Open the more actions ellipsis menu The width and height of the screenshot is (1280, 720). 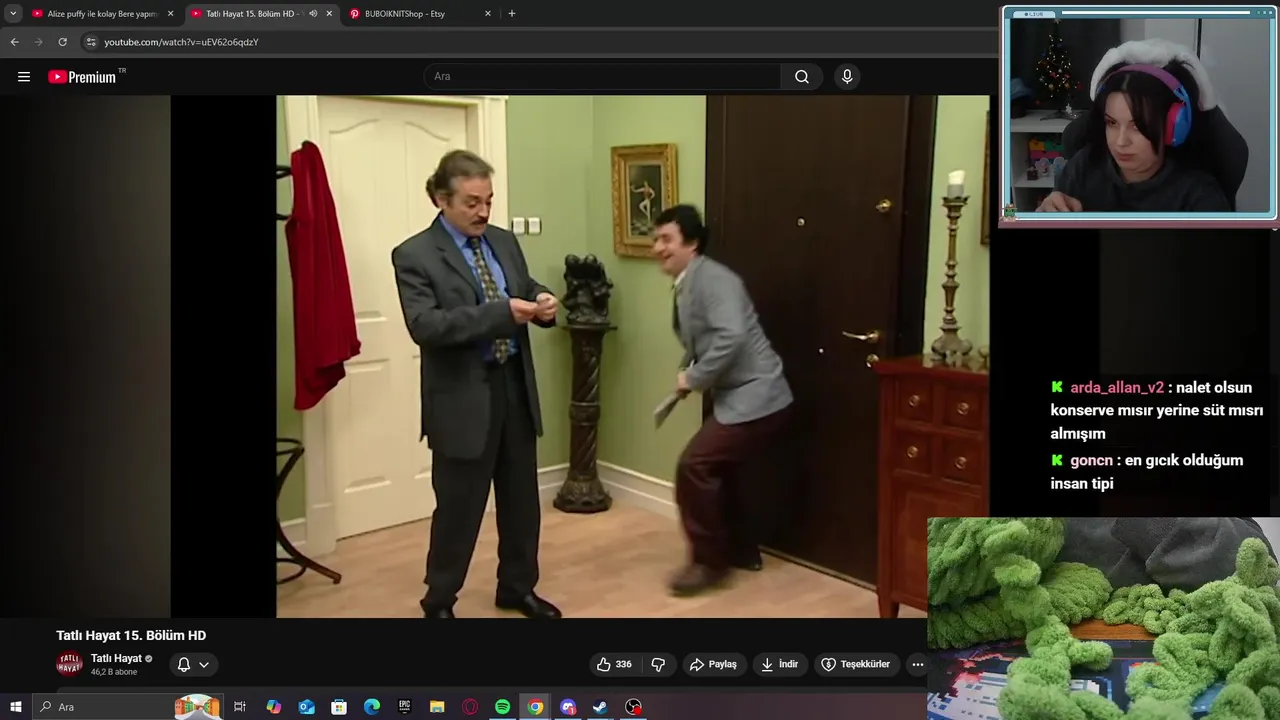pyautogui.click(x=917, y=664)
